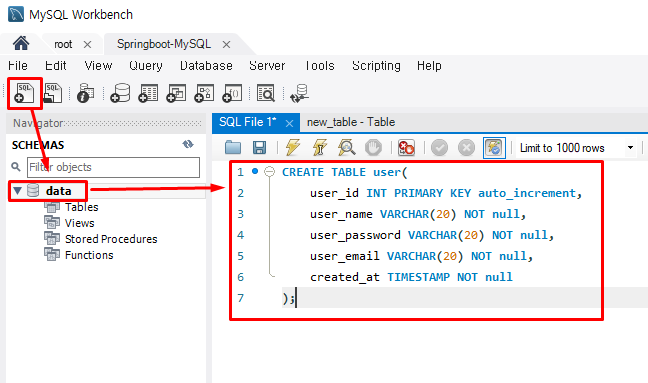Image resolution: width=648 pixels, height=383 pixels.
Task: Click the schema filter search icon
Action: (16, 167)
